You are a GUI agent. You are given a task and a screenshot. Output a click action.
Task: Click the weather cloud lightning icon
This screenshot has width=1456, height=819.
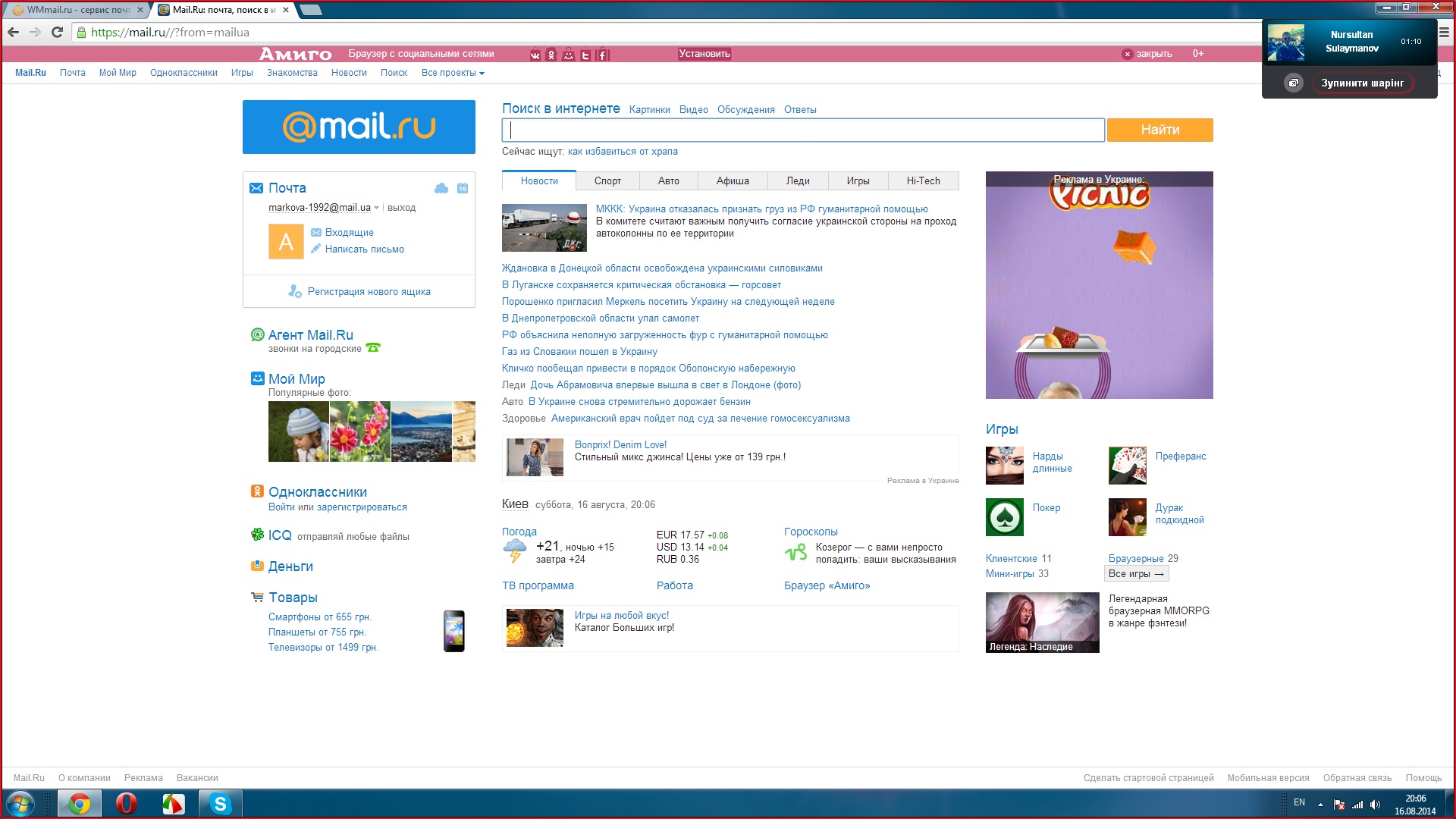(x=515, y=551)
